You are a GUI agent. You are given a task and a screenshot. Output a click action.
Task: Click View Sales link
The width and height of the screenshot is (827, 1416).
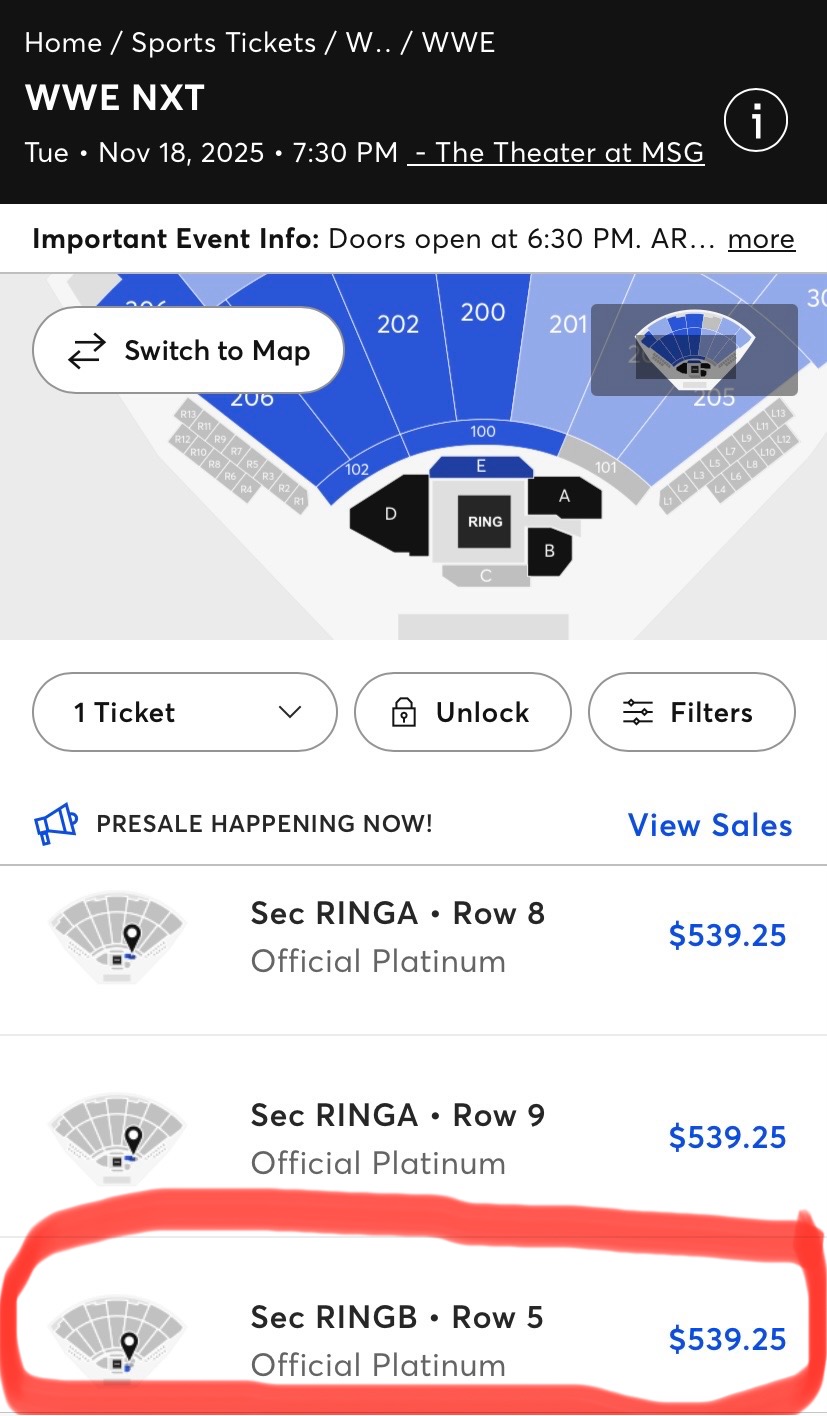pyautogui.click(x=709, y=825)
